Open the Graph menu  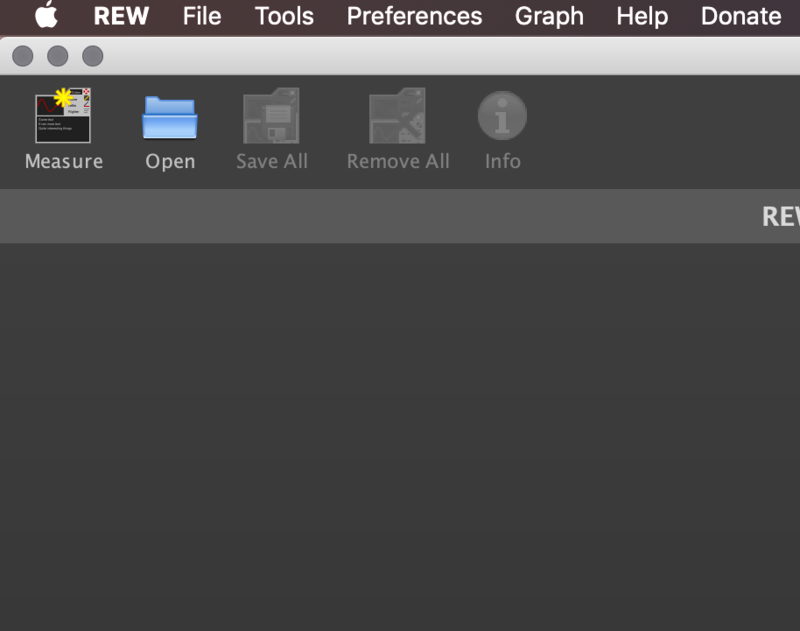549,16
